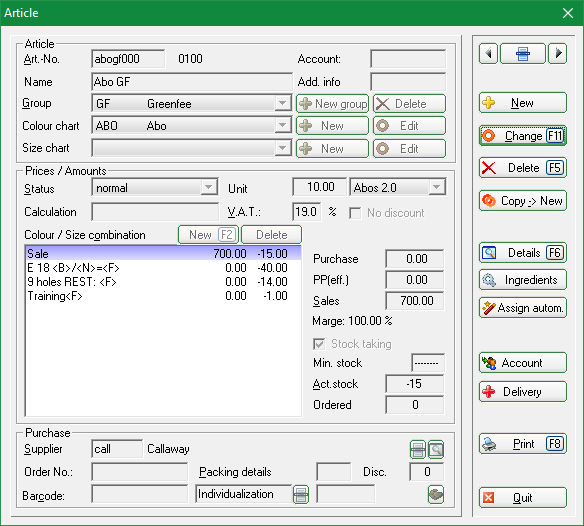Open Ingredients for this article
The image size is (584, 526).
click(523, 280)
